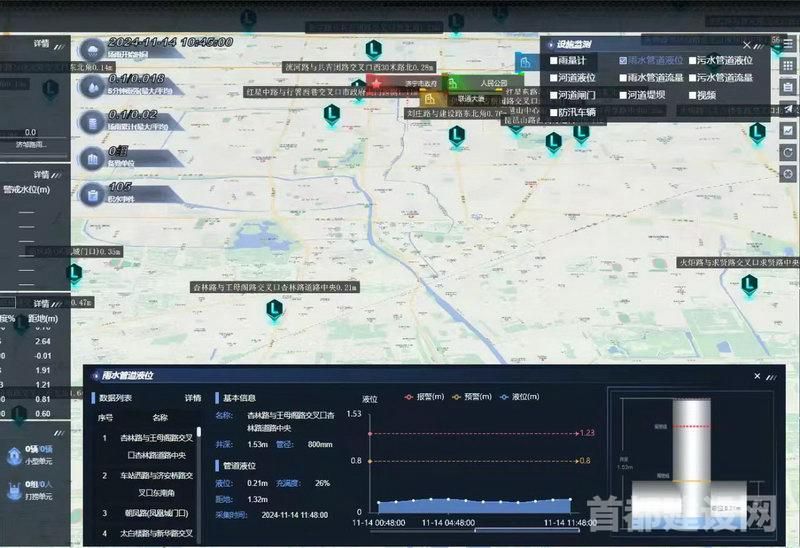Open 详情 link next to 数据列表
This screenshot has width=800, height=548.
(x=192, y=397)
